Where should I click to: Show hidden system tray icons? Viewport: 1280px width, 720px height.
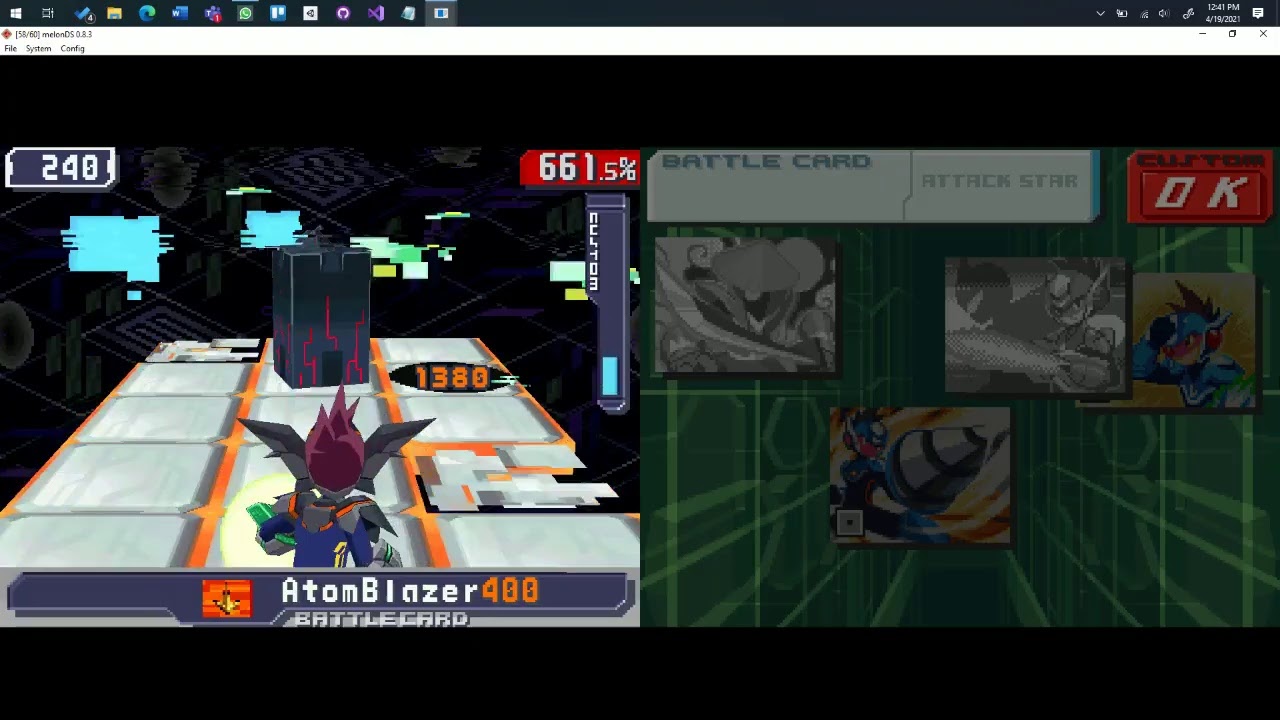coord(1100,13)
